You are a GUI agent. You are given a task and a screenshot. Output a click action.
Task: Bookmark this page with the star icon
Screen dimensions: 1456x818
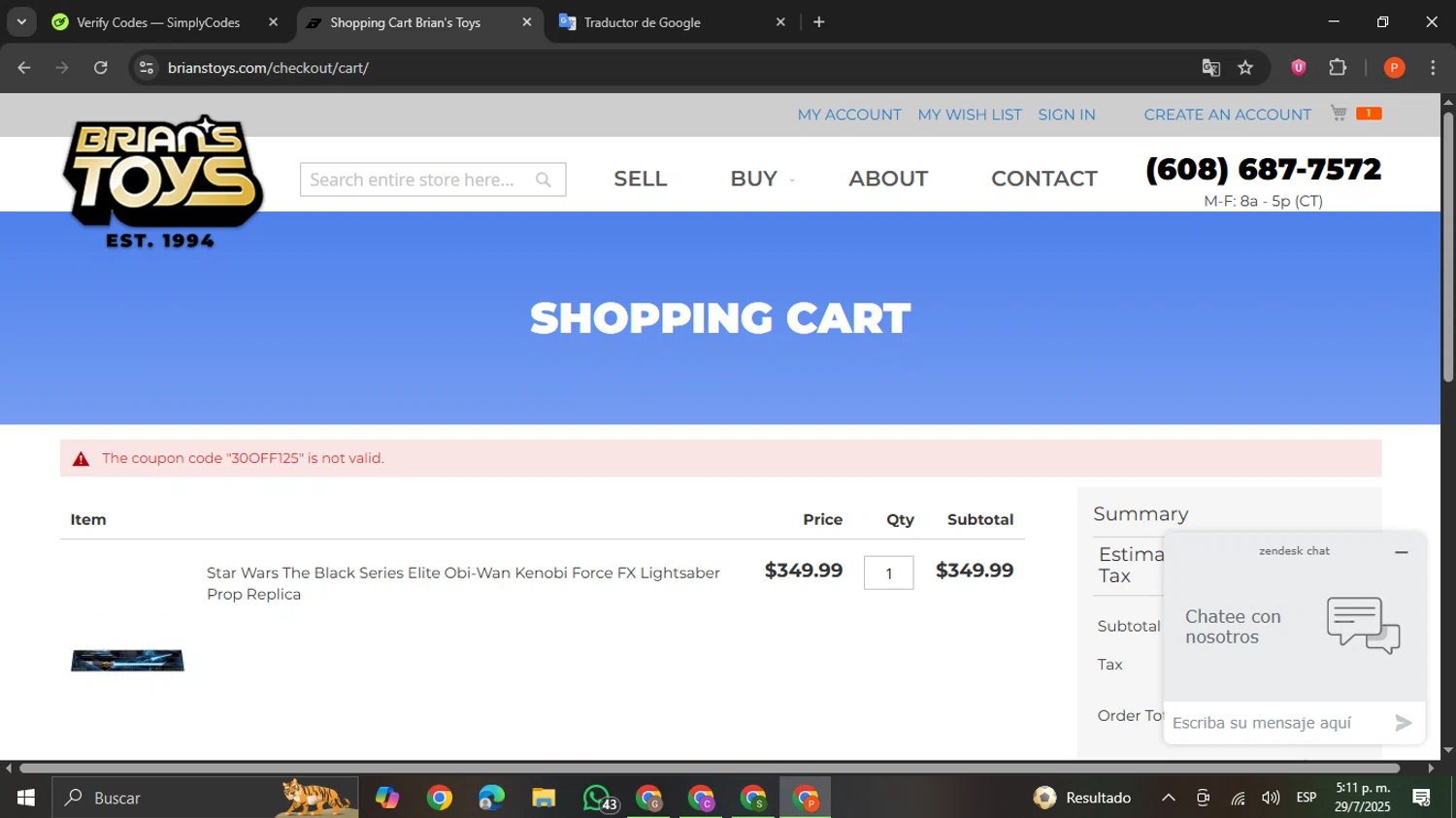pyautogui.click(x=1245, y=67)
